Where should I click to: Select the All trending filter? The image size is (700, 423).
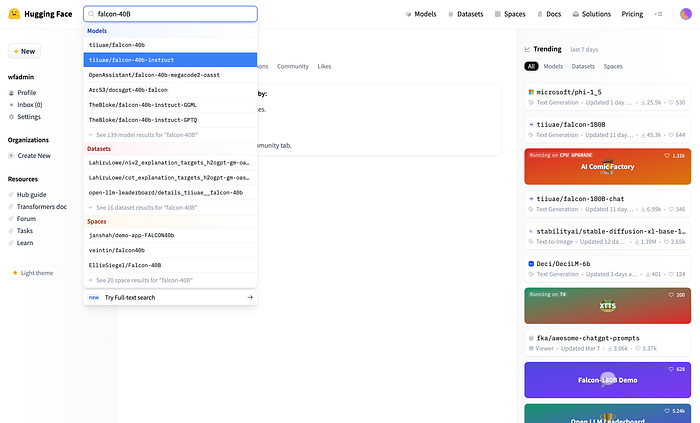(x=531, y=66)
